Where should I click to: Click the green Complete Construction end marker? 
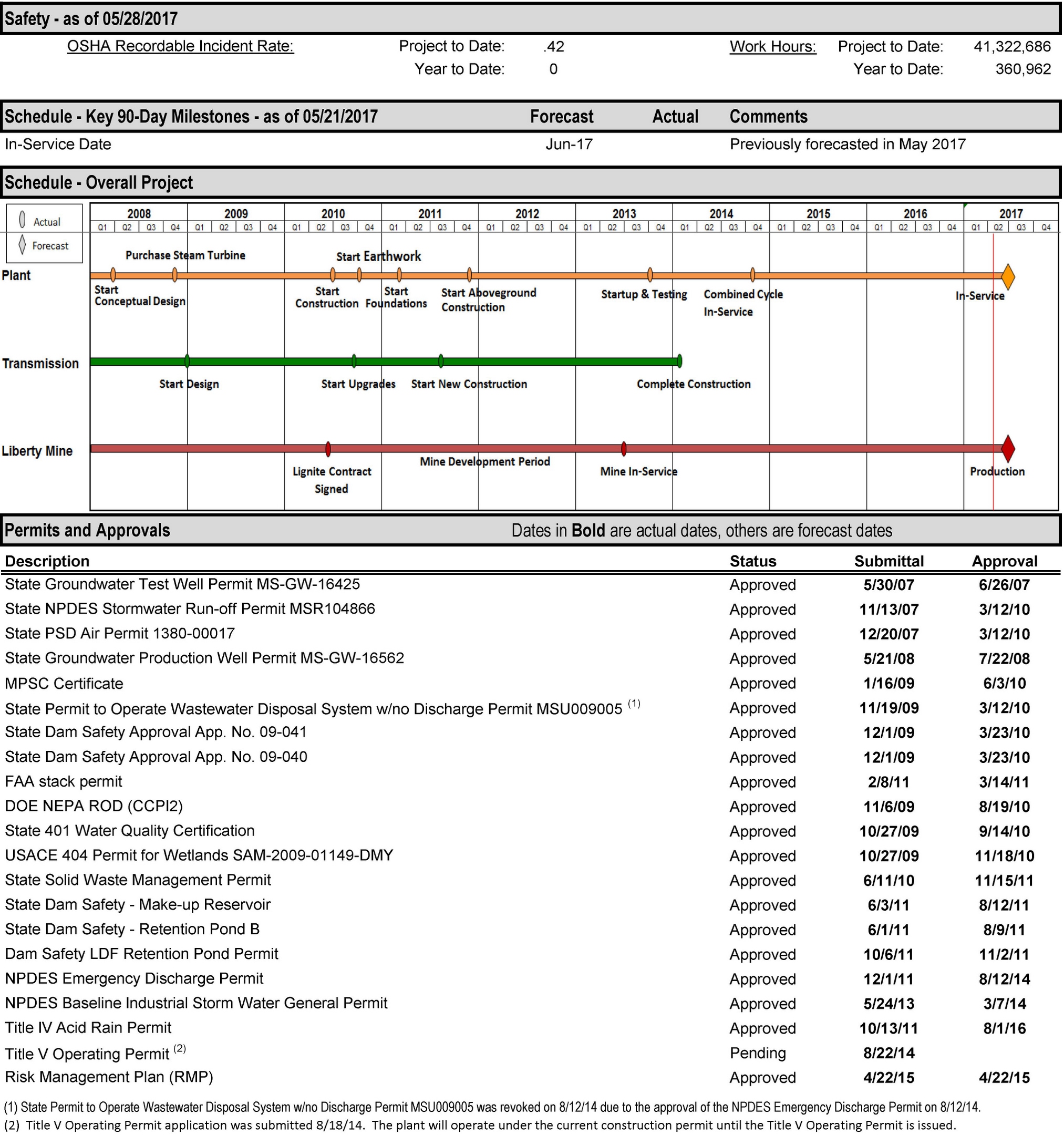679,361
